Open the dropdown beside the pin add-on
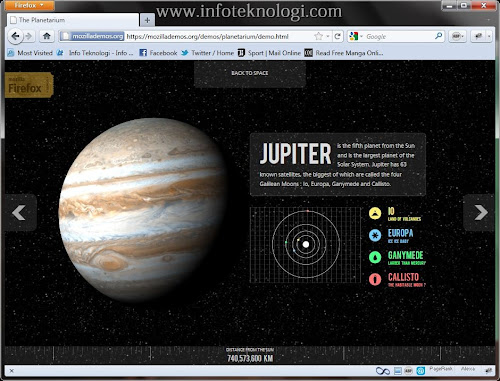This screenshot has width=500, height=381. tap(489, 36)
